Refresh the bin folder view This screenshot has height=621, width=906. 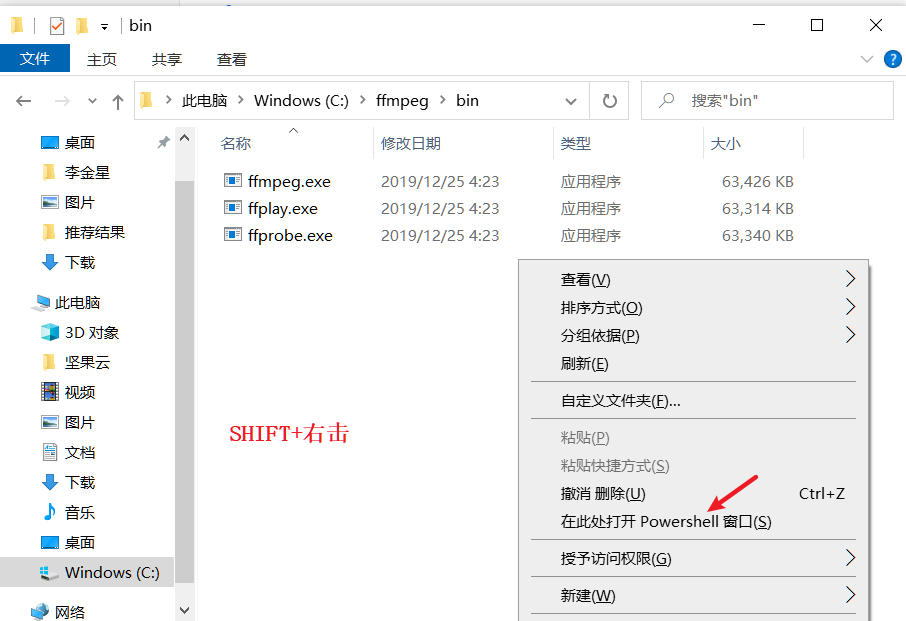point(610,101)
